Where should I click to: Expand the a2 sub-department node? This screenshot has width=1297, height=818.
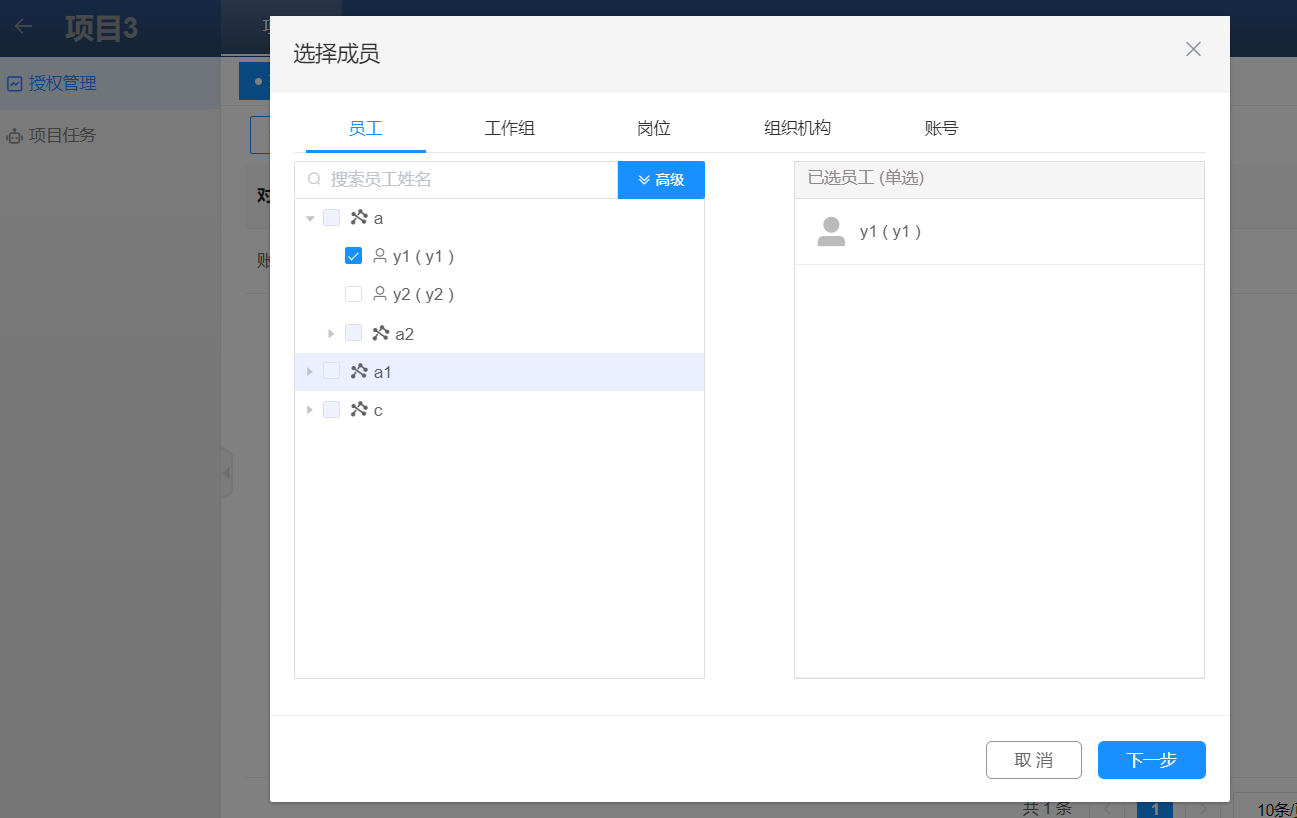(x=331, y=333)
